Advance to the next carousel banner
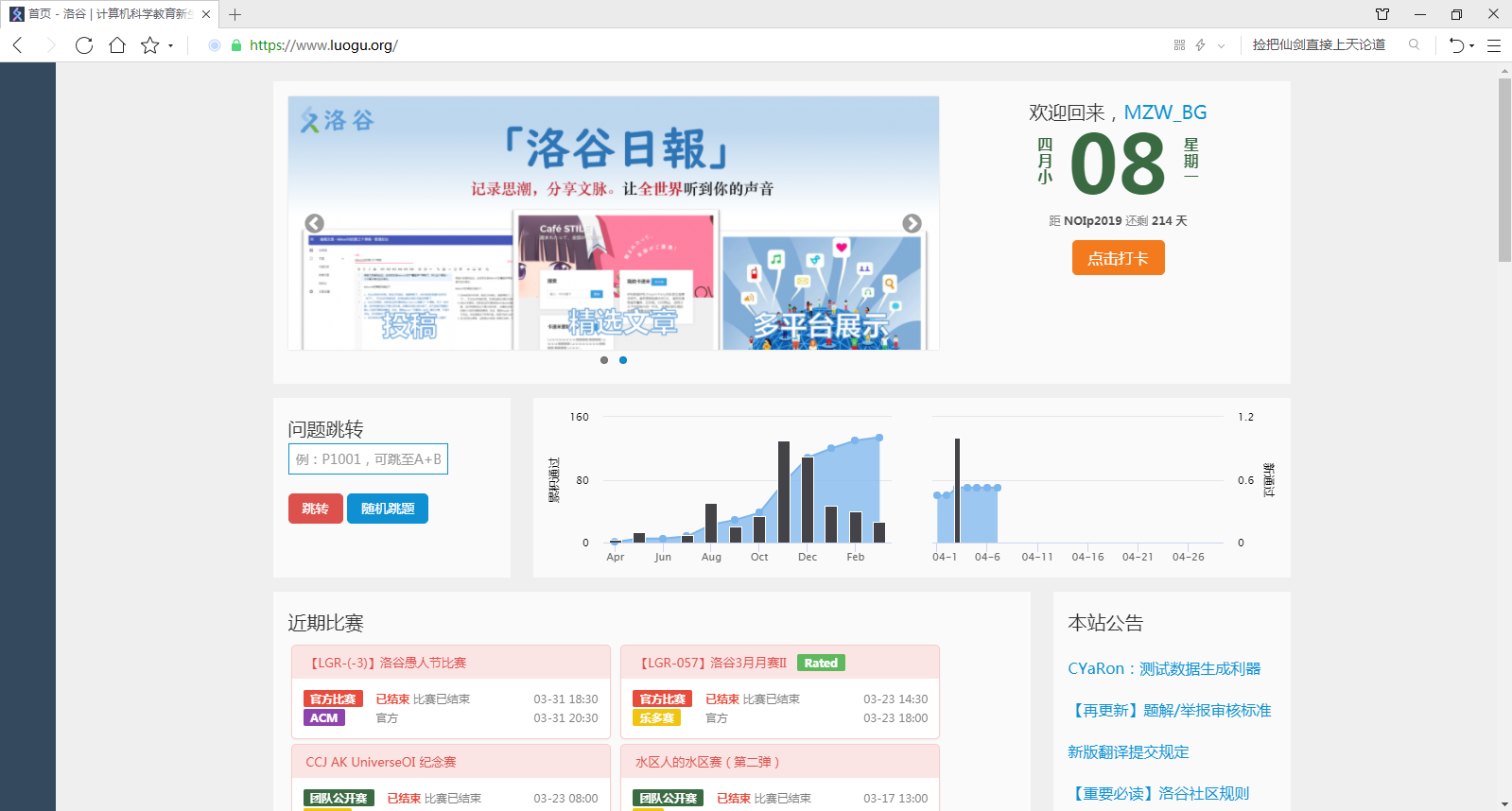Screen dimensions: 1512x811 tap(912, 223)
